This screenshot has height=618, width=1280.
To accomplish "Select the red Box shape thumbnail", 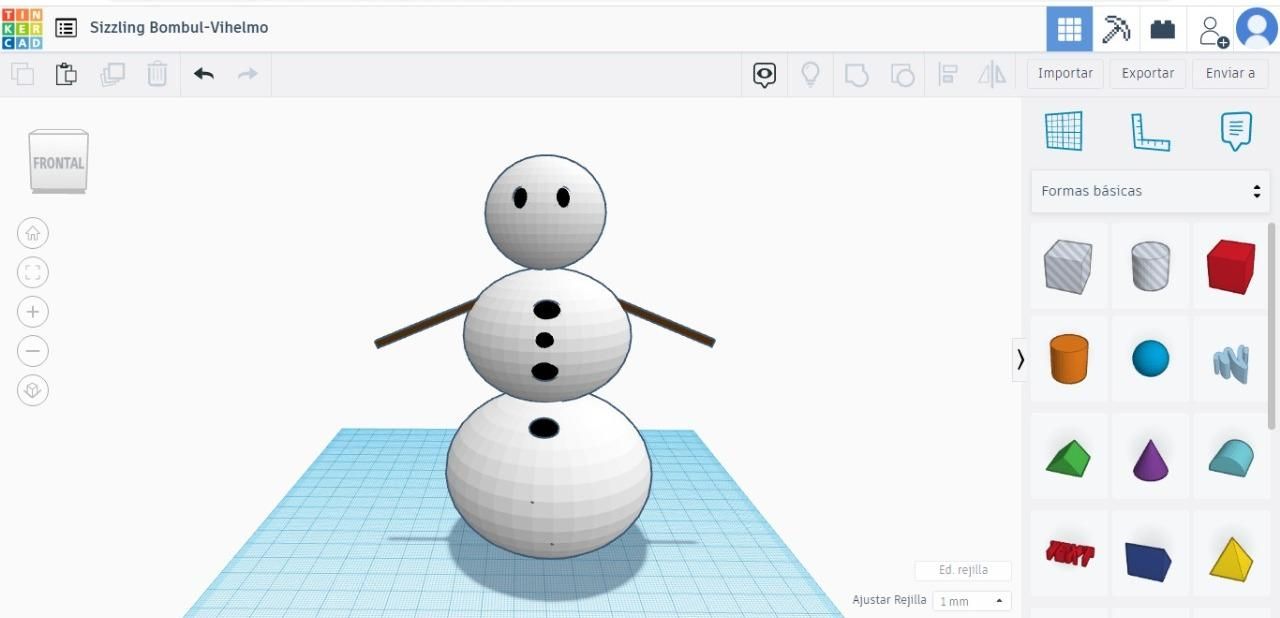I will [1231, 266].
